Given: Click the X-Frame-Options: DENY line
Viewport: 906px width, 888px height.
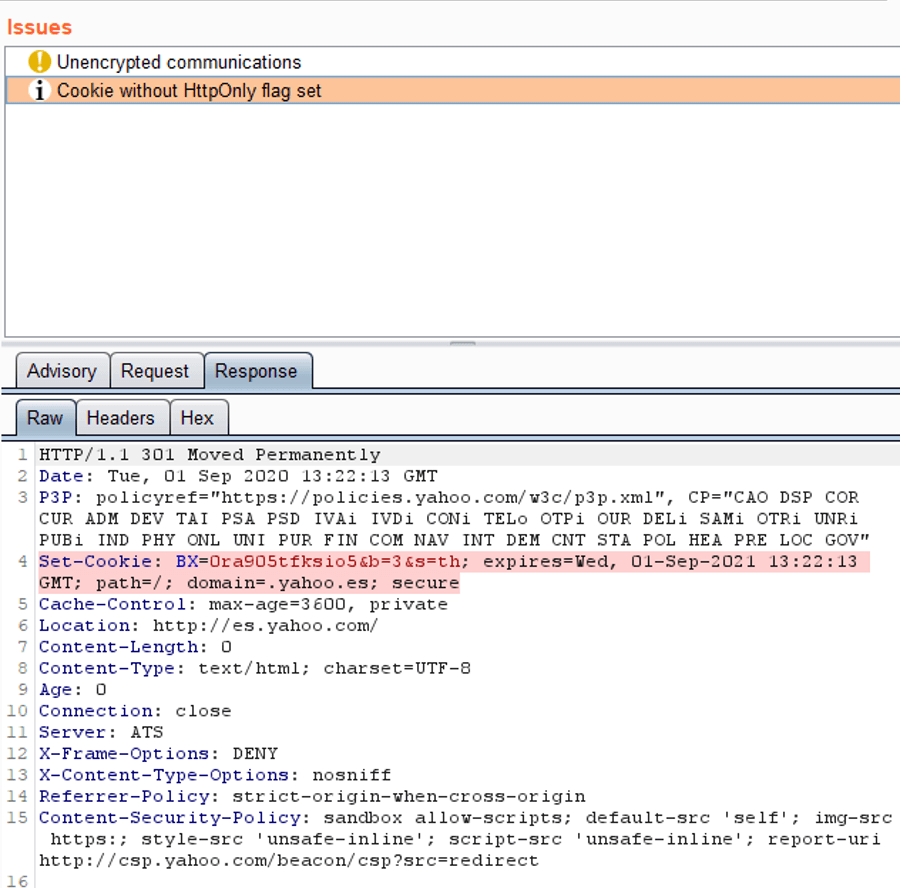Looking at the screenshot, I should [x=158, y=754].
